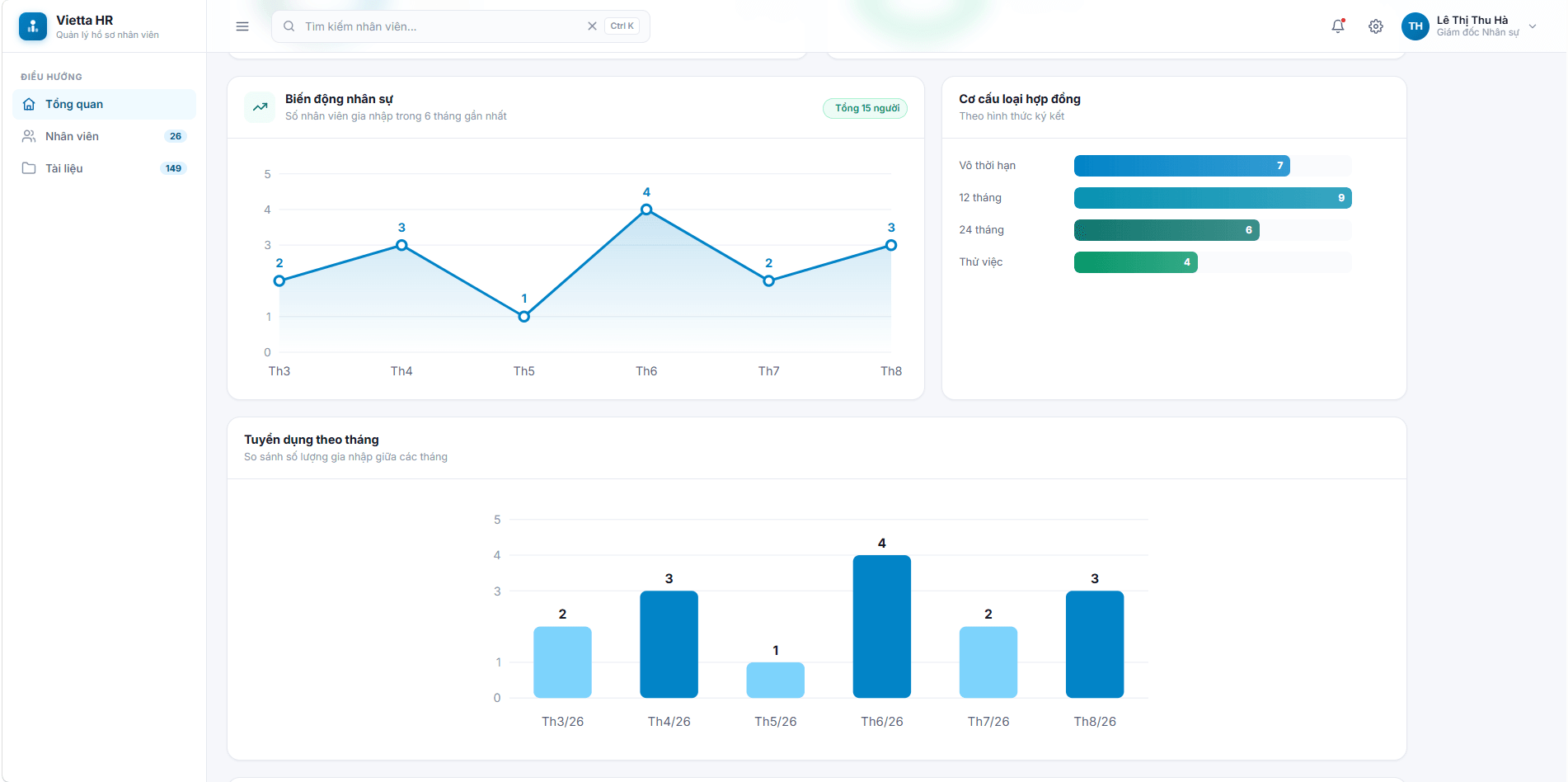Click the Tuyển dụng theo tháng heading
This screenshot has height=782, width=1568.
[312, 440]
